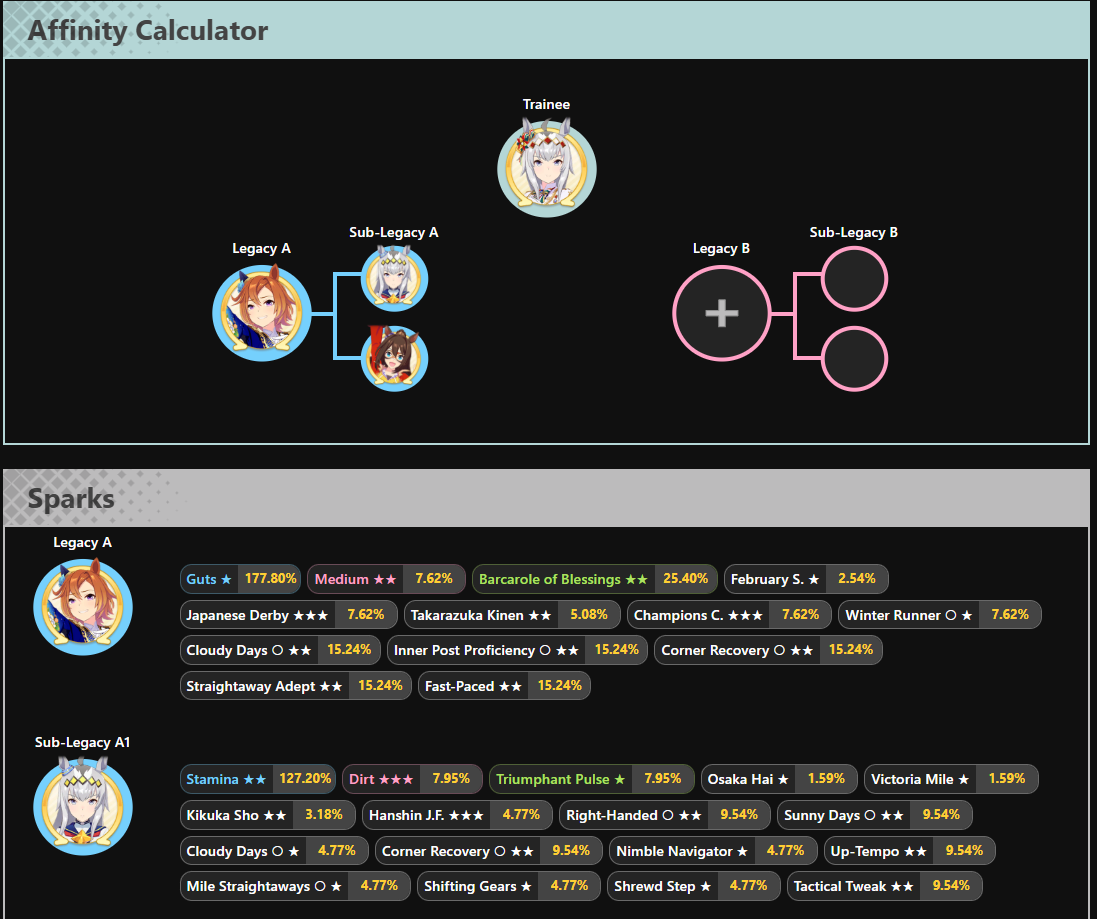Select the Winter Runner spark
The width and height of the screenshot is (1097, 919).
click(x=940, y=615)
